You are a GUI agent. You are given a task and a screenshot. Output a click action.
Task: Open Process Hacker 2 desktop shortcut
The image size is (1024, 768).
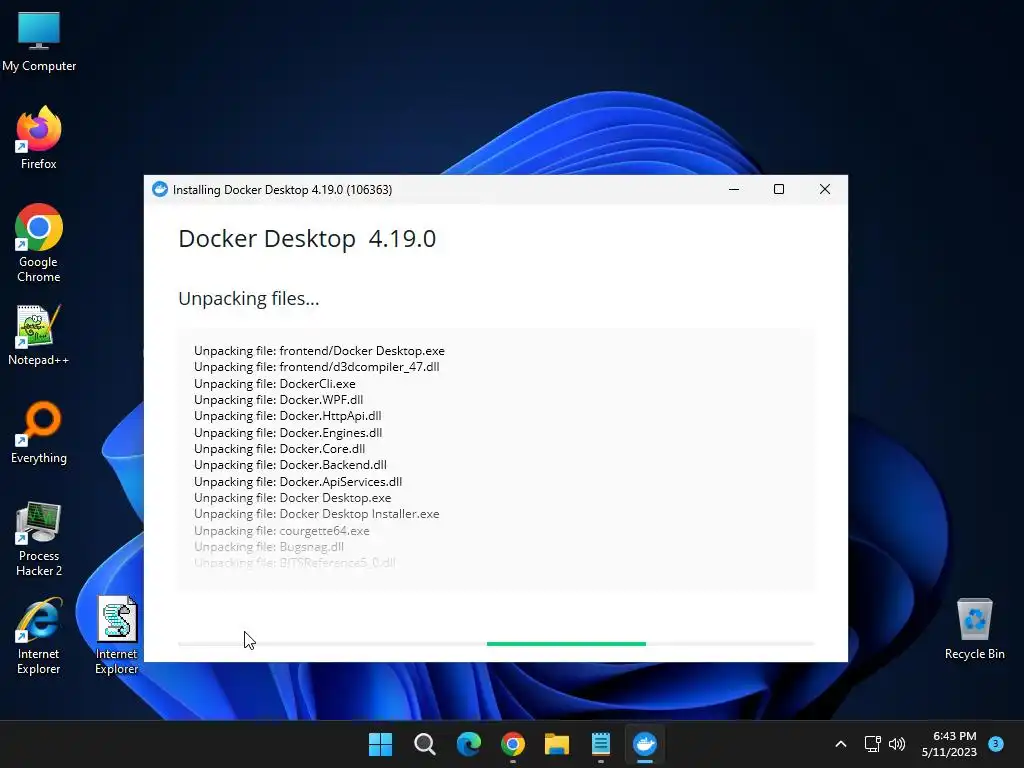[x=39, y=539]
